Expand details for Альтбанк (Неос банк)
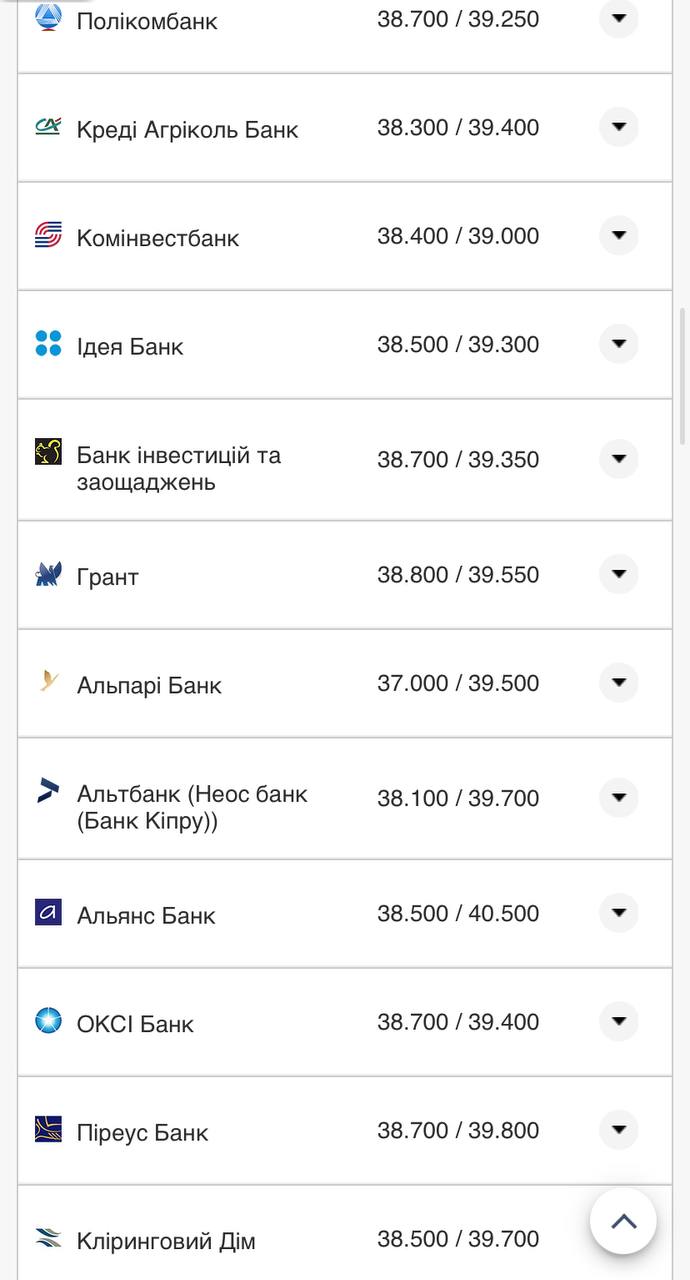The height and width of the screenshot is (1280, 690). [618, 798]
